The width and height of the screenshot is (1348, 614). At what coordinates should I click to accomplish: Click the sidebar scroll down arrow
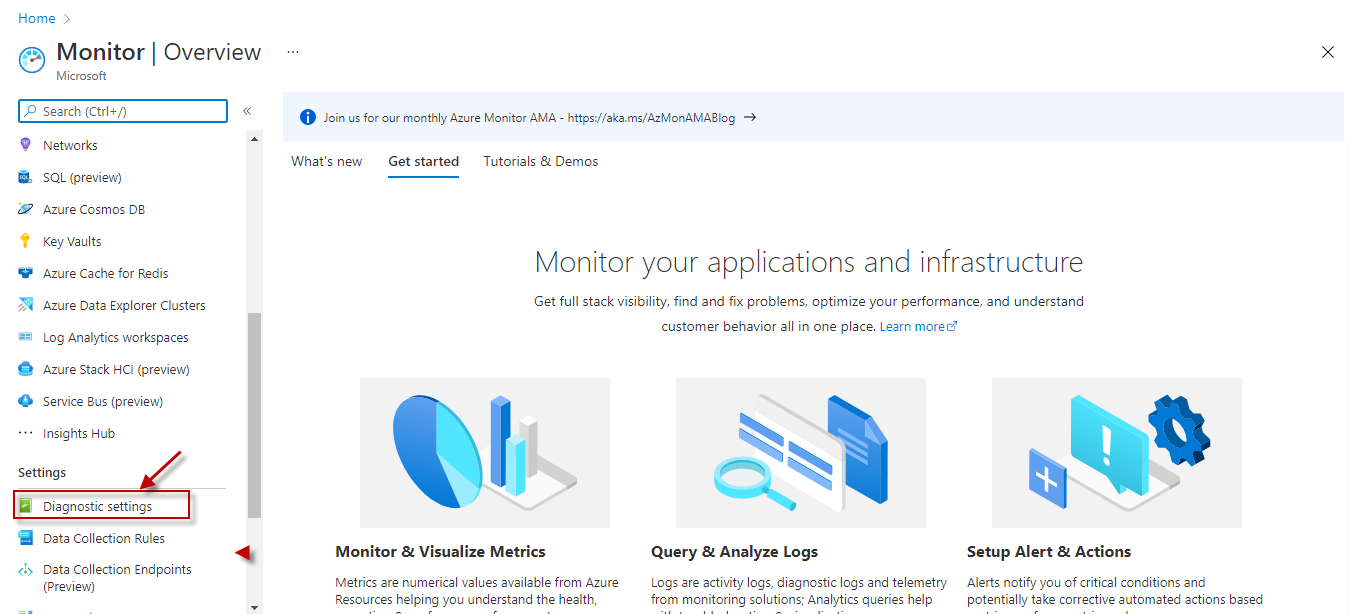click(x=254, y=606)
